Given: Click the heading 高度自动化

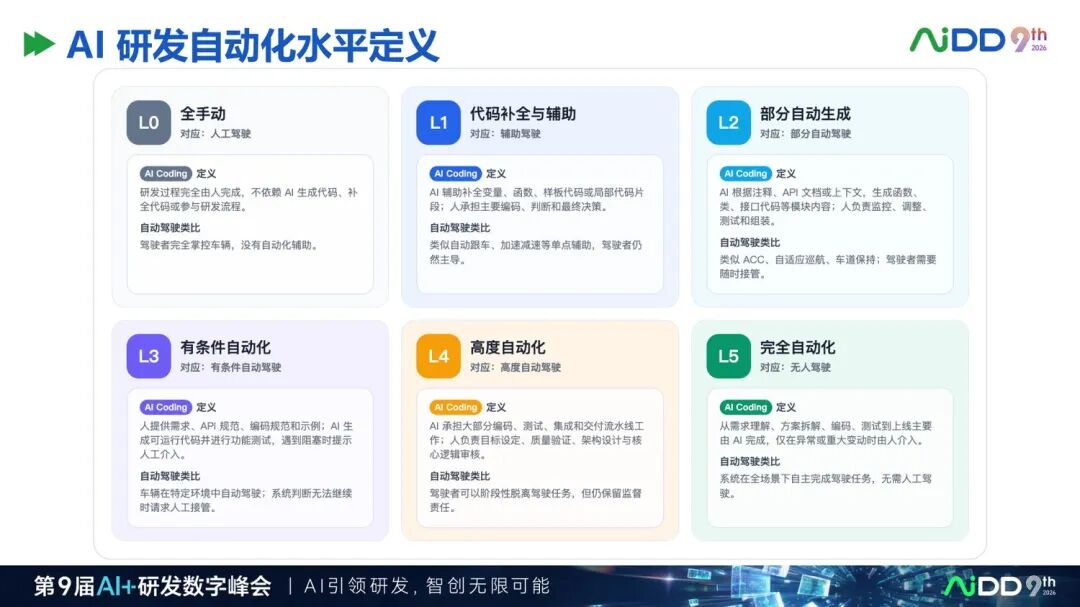Looking at the screenshot, I should click(508, 347).
